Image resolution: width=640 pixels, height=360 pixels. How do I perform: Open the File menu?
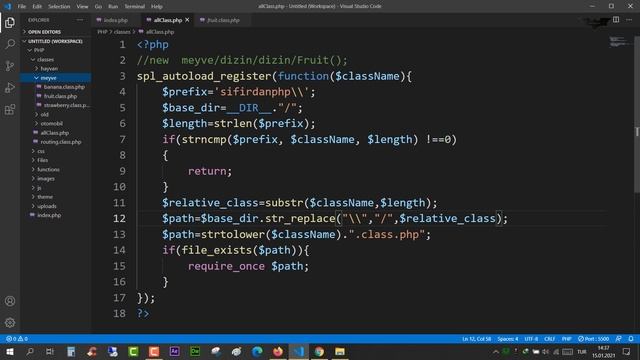tap(22, 7)
